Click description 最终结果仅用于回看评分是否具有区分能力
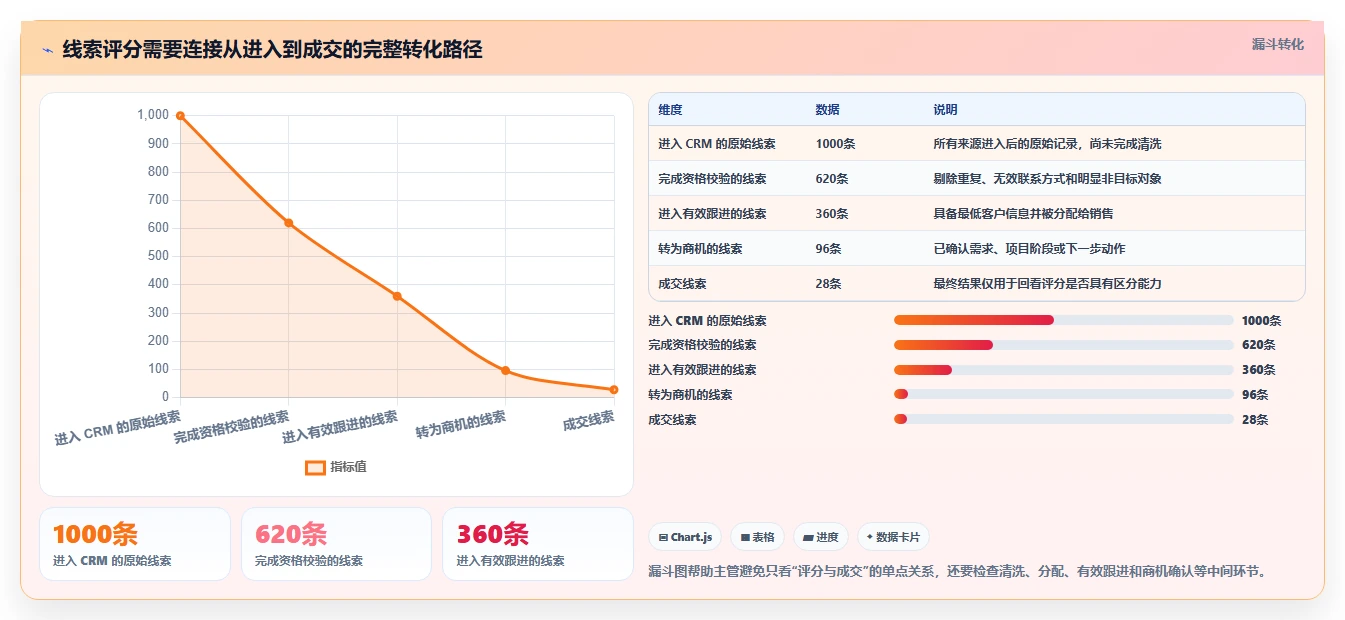 click(1047, 284)
